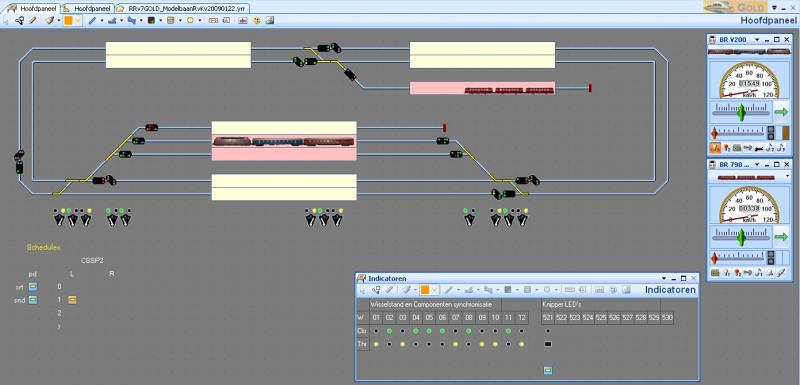Switch to the second Hoofdpaneel tab

click(86, 9)
